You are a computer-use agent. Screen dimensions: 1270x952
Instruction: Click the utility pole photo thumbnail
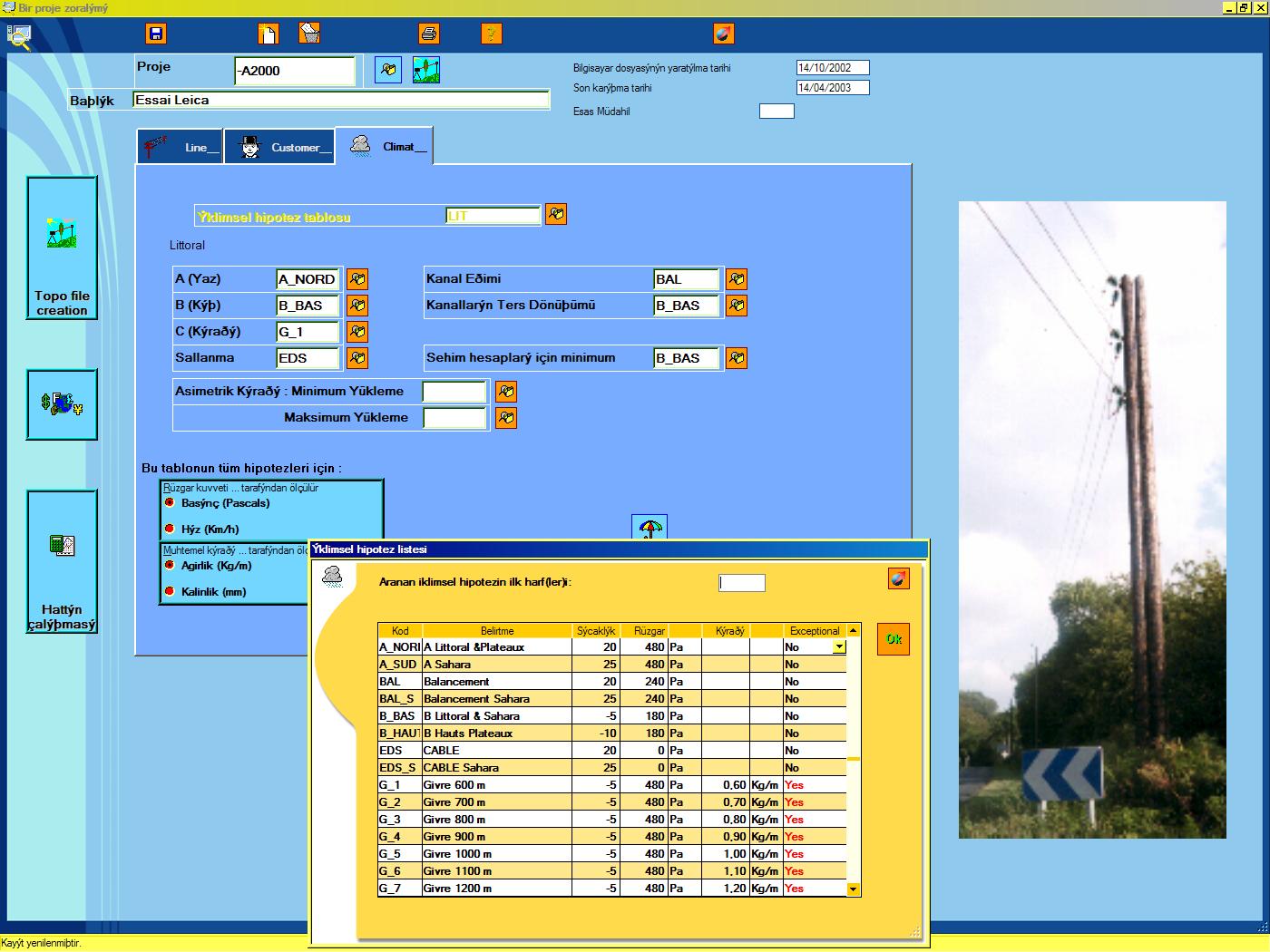click(x=1092, y=520)
